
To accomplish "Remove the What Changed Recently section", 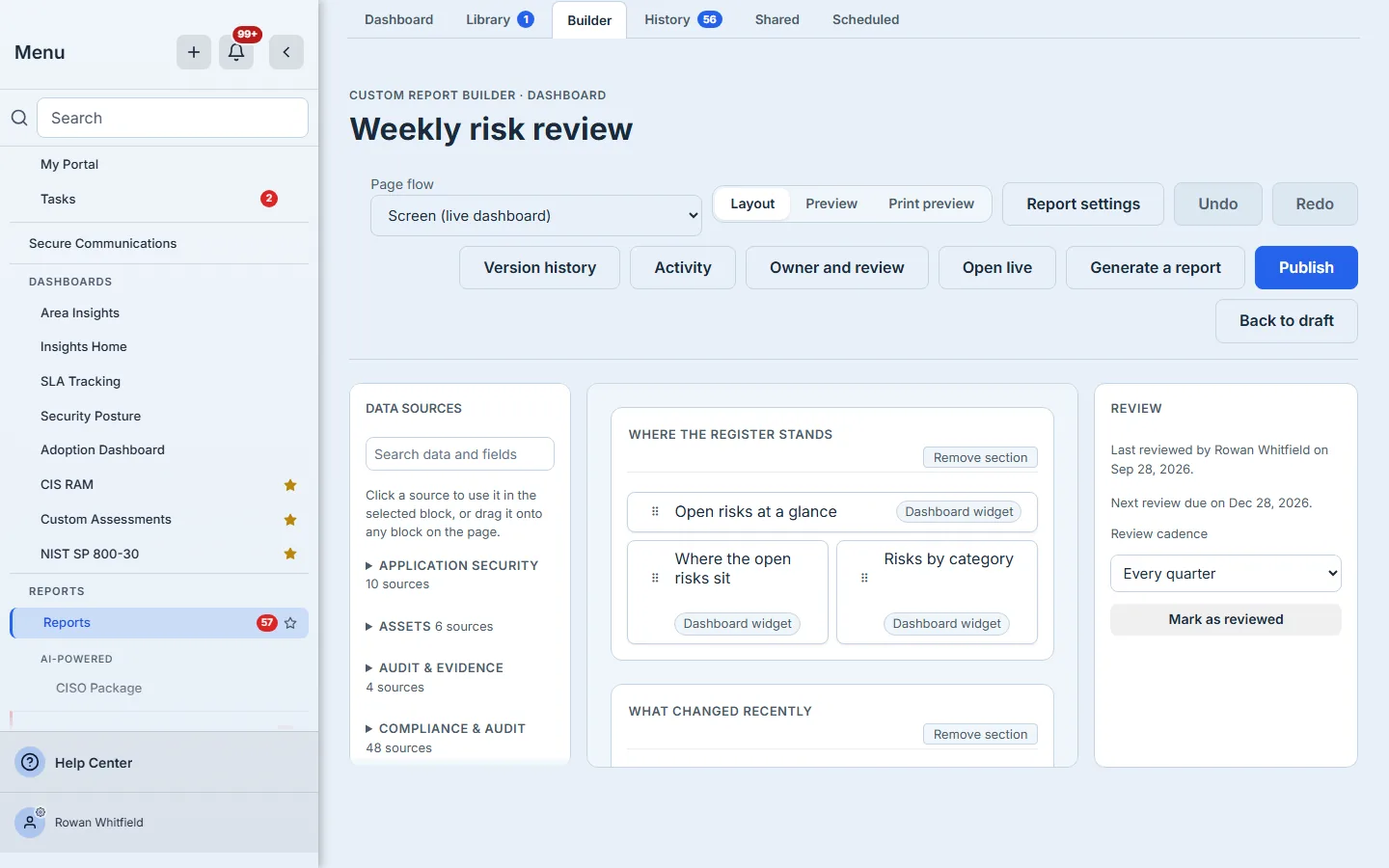I will tap(980, 734).
